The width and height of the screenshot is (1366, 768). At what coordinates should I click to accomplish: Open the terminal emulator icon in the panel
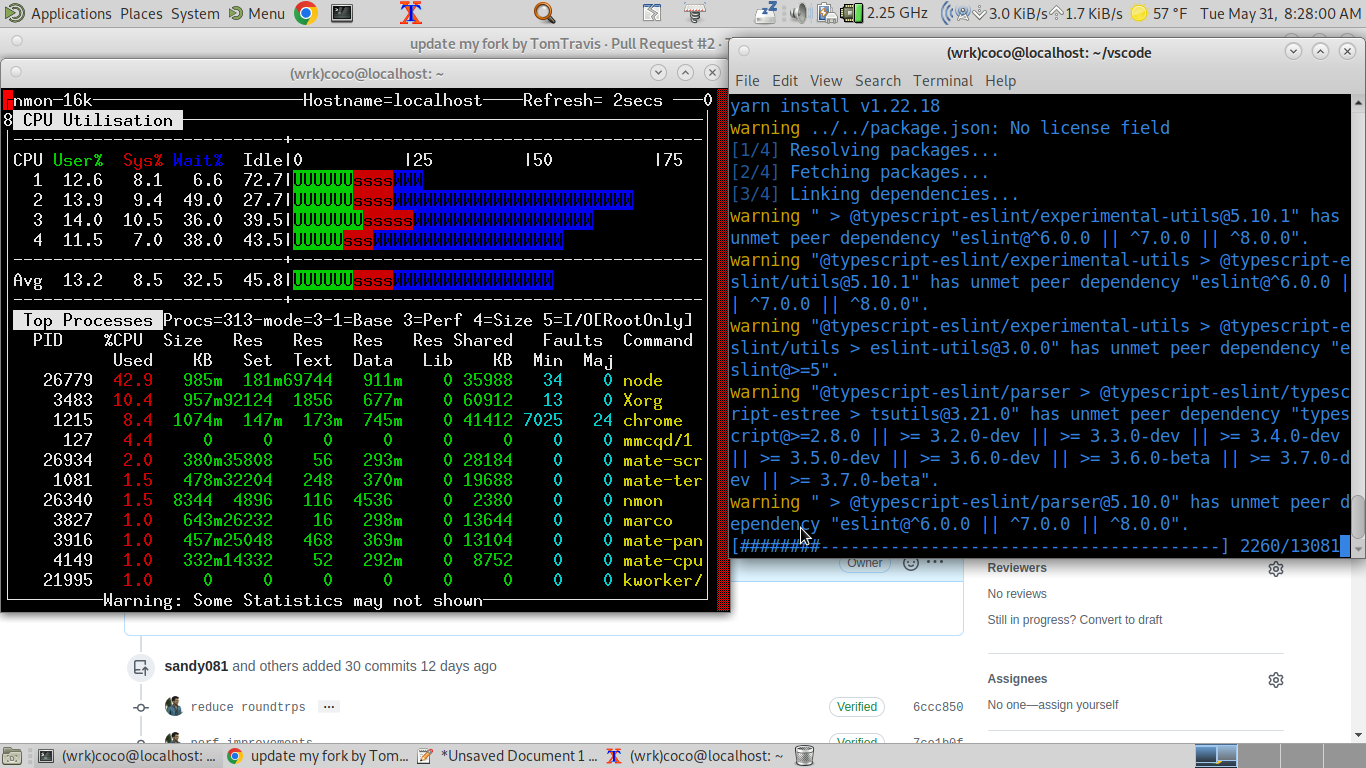(x=341, y=13)
